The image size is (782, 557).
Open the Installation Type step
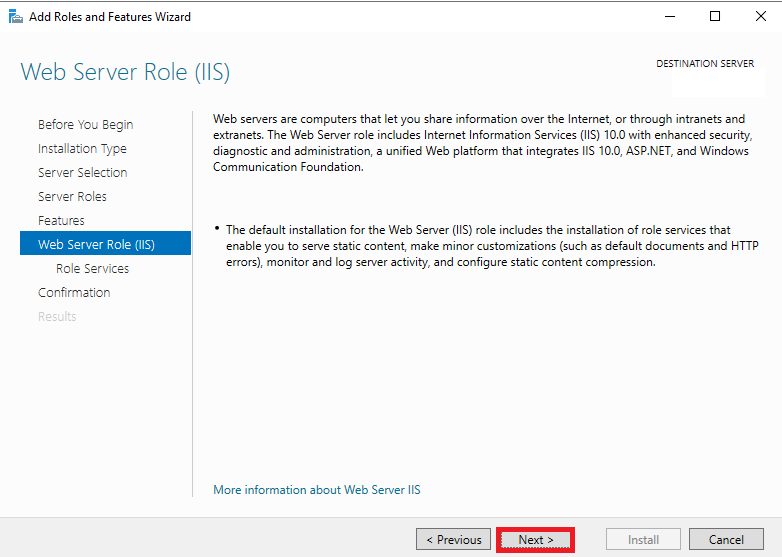point(82,149)
